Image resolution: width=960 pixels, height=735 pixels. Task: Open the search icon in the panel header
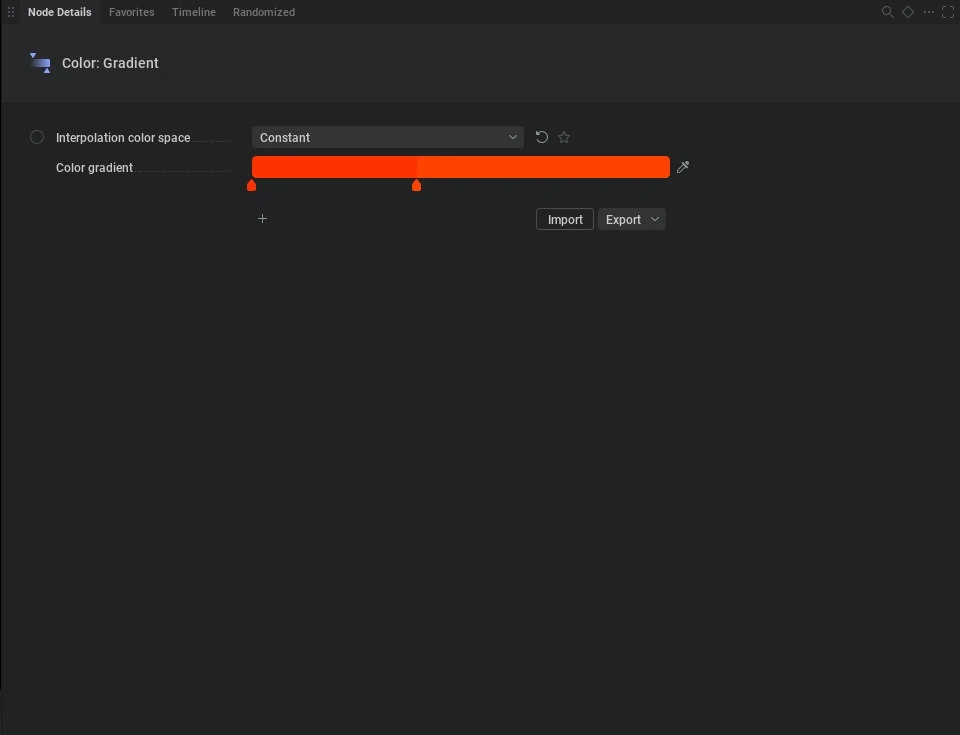pos(887,12)
